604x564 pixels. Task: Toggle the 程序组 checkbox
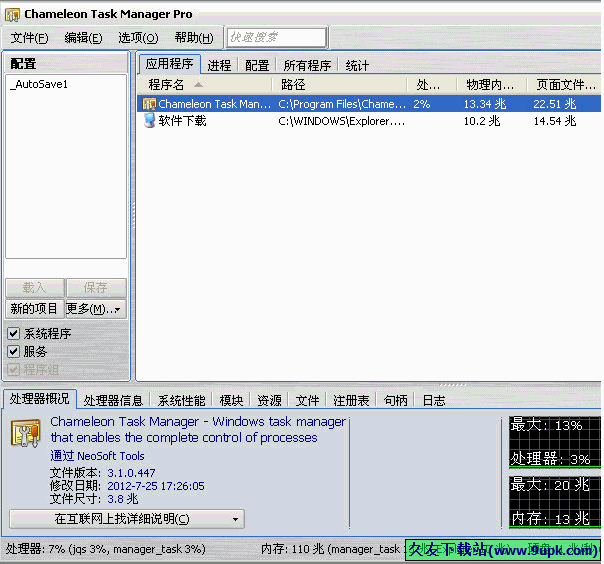(13, 369)
